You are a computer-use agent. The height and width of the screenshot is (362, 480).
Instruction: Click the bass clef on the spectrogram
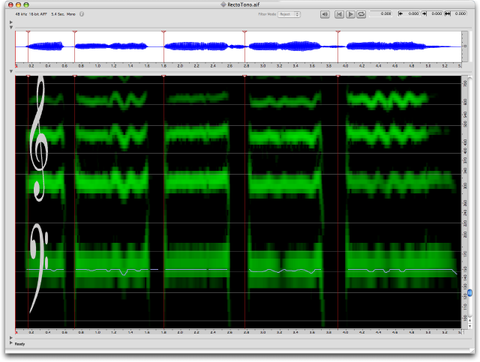point(38,268)
